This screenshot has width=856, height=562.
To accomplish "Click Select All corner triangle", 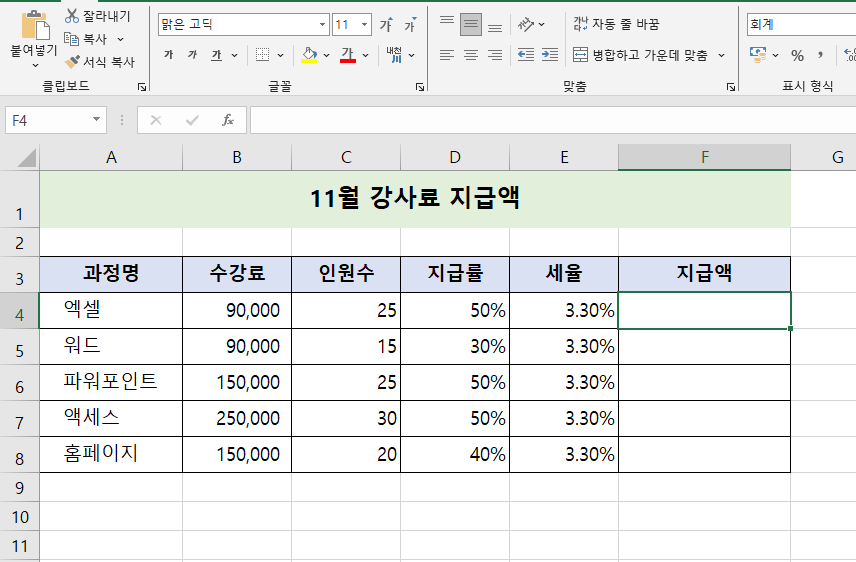I will click(26, 158).
